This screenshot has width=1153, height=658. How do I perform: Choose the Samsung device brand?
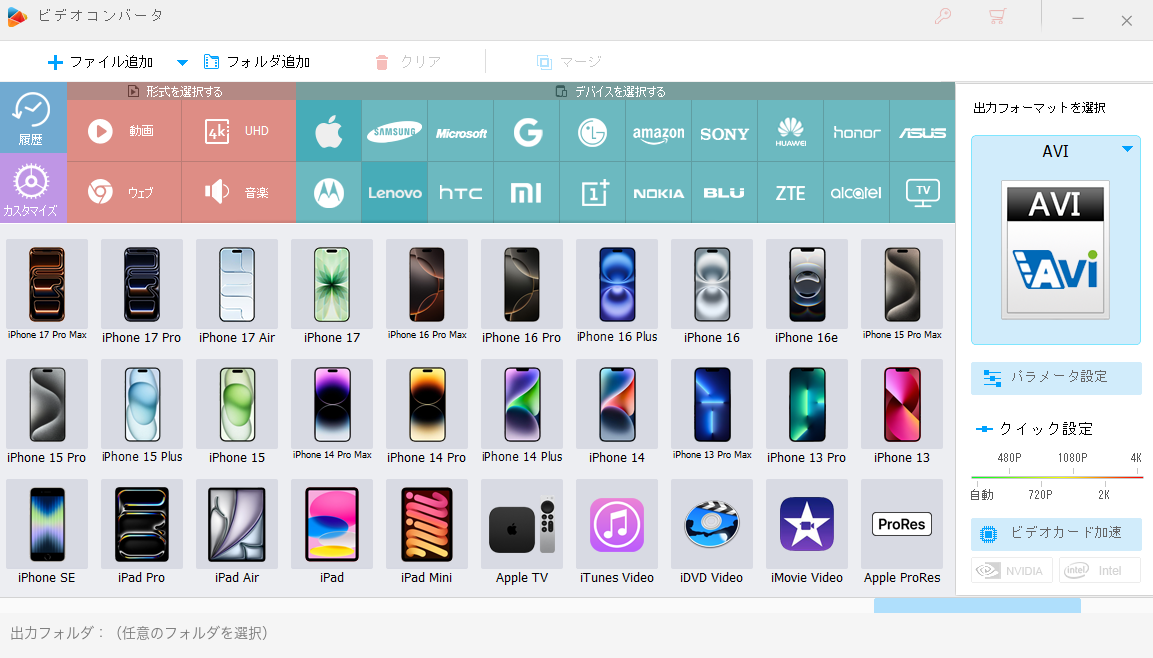[x=395, y=131]
